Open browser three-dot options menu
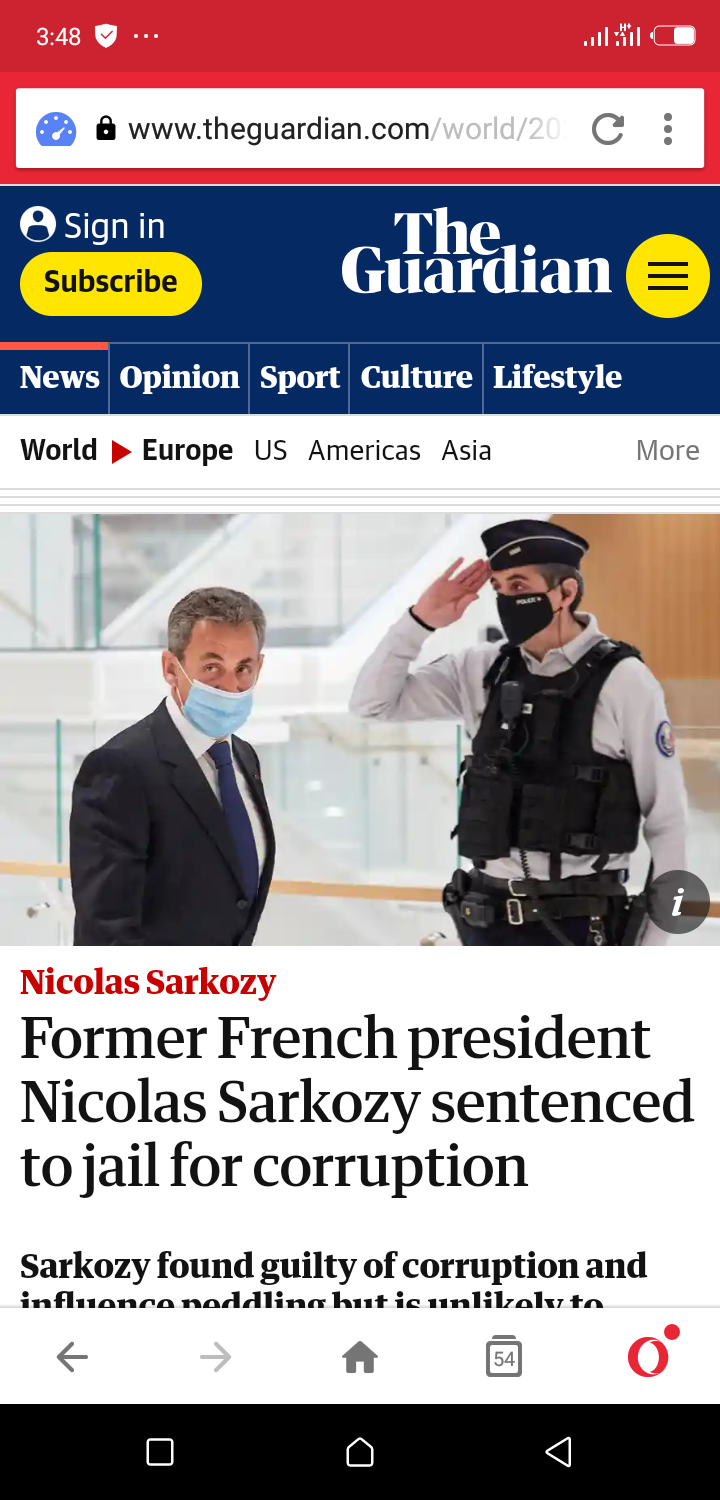720x1500 pixels. (x=668, y=129)
